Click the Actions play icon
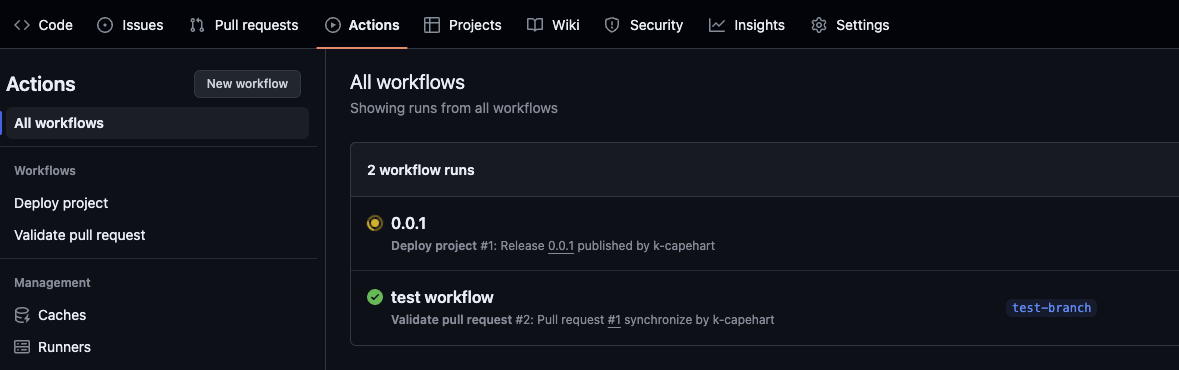Screen dimensions: 1179x370 click(332, 25)
